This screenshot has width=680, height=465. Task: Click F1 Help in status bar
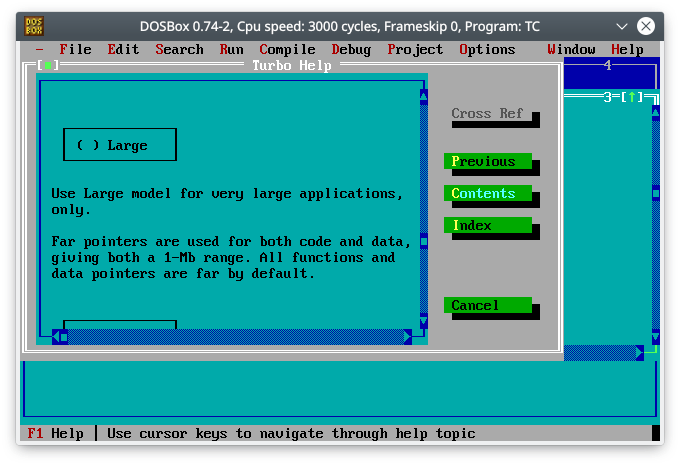point(56,433)
